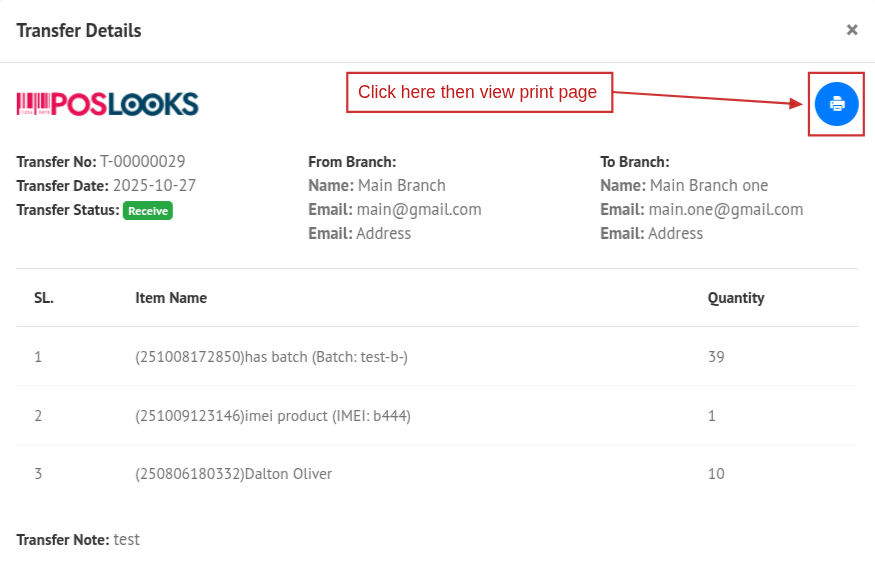
Task: Click the Item Name column header
Action: point(171,298)
